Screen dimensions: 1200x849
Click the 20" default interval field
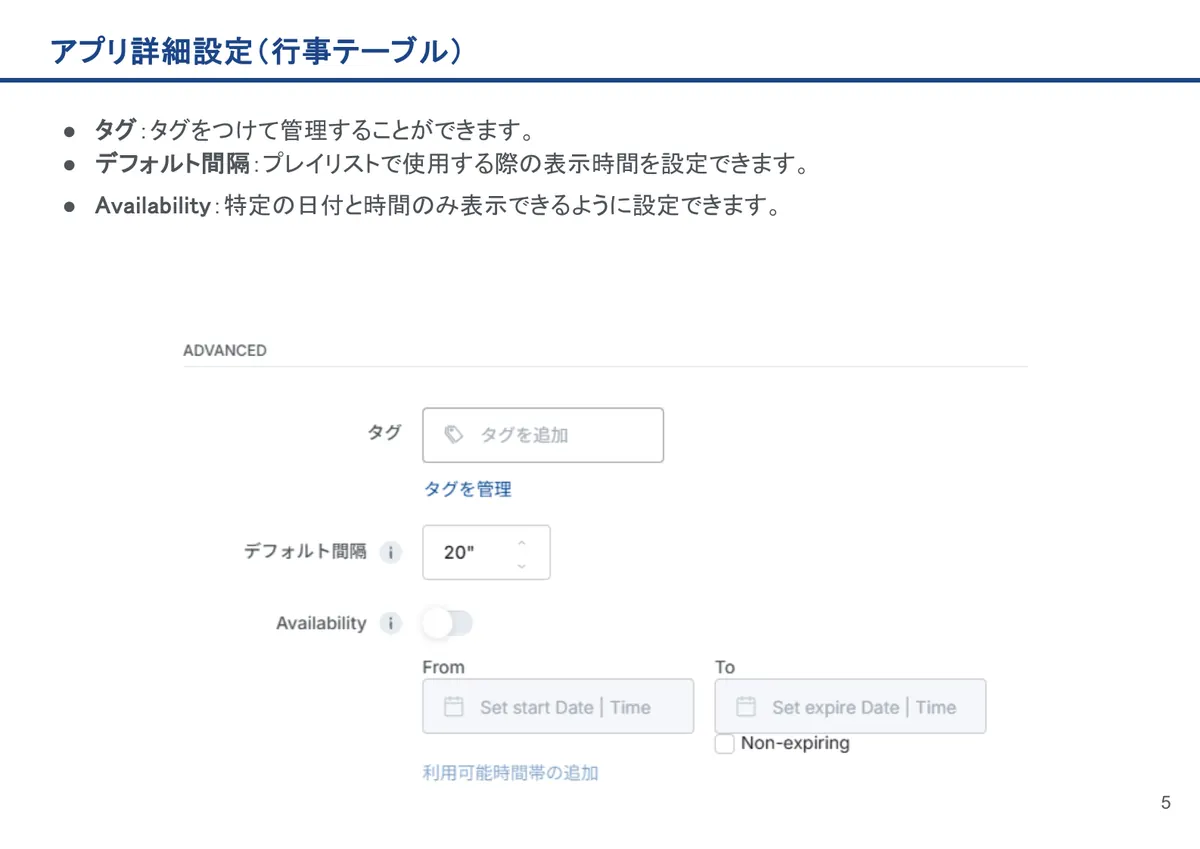click(486, 552)
